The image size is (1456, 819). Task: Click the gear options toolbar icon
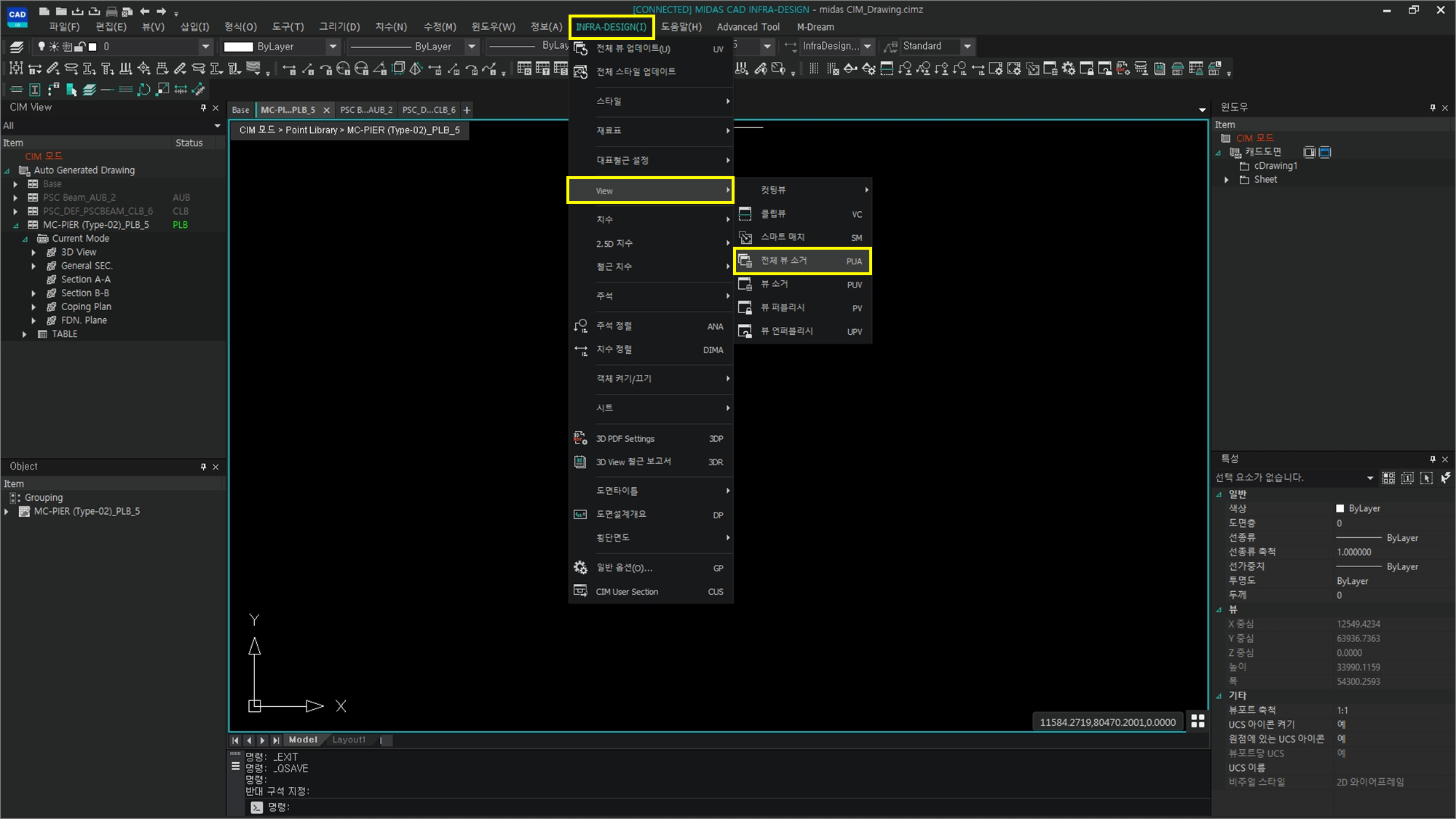(x=1068, y=68)
